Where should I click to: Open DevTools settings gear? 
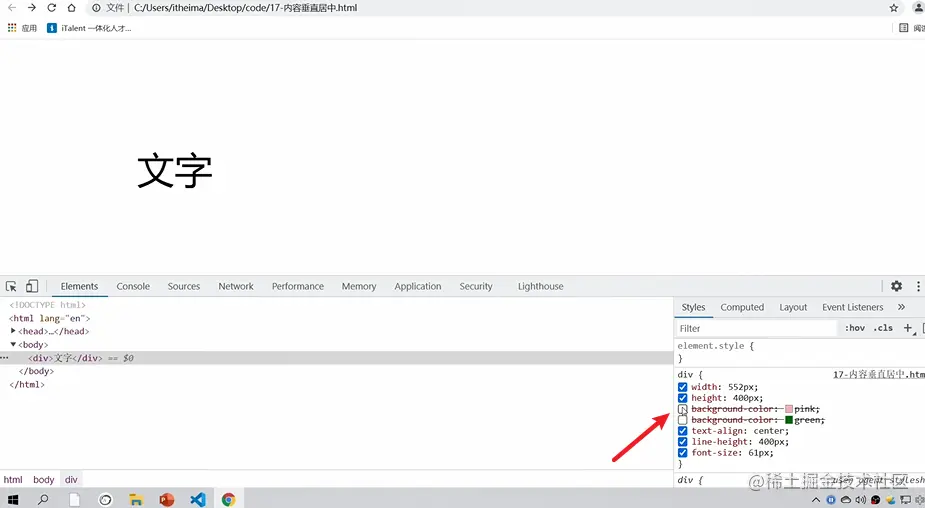coord(896,286)
